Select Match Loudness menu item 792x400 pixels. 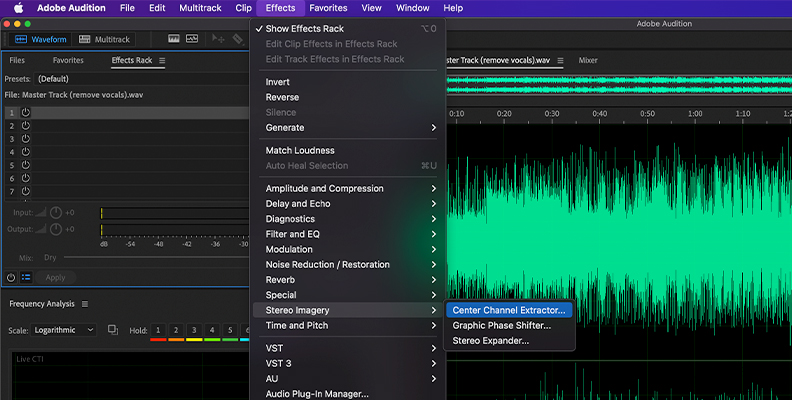348,151
